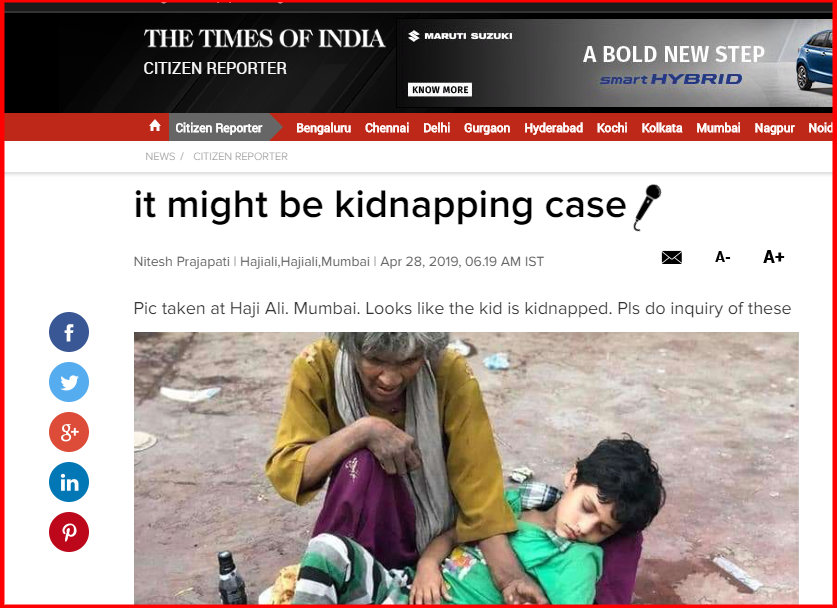Viewport: 837px width, 608px height.
Task: Select Hyderabad in city navigation
Action: click(553, 128)
